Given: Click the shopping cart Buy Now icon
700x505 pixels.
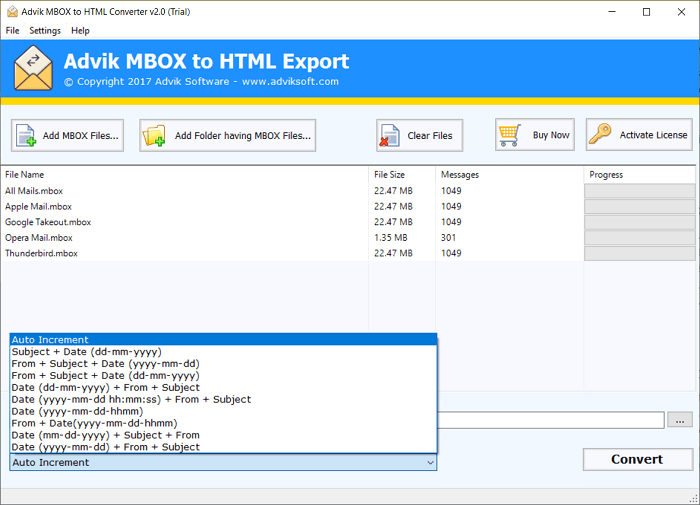Looking at the screenshot, I should click(510, 135).
